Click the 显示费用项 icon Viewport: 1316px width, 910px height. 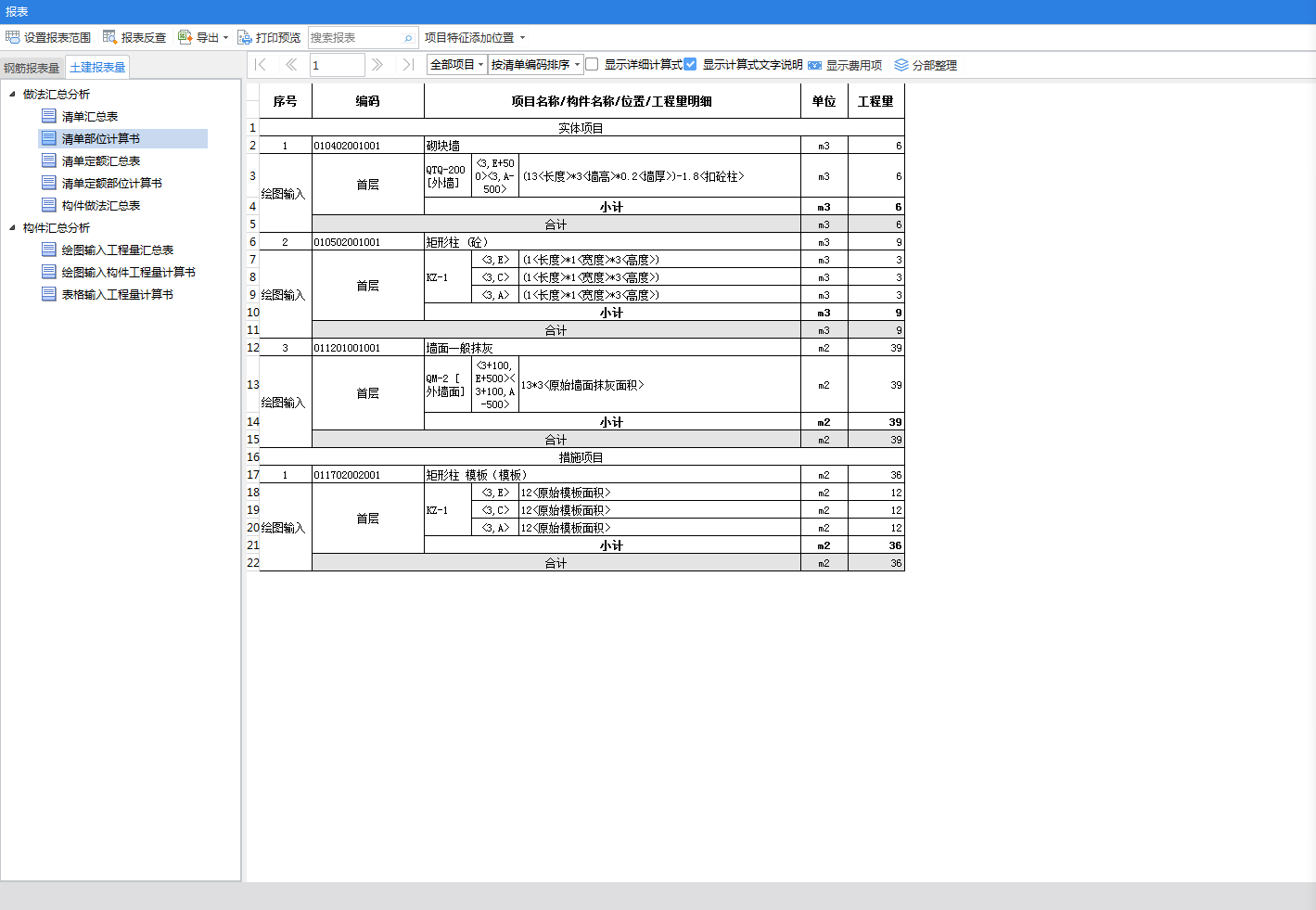pos(814,65)
